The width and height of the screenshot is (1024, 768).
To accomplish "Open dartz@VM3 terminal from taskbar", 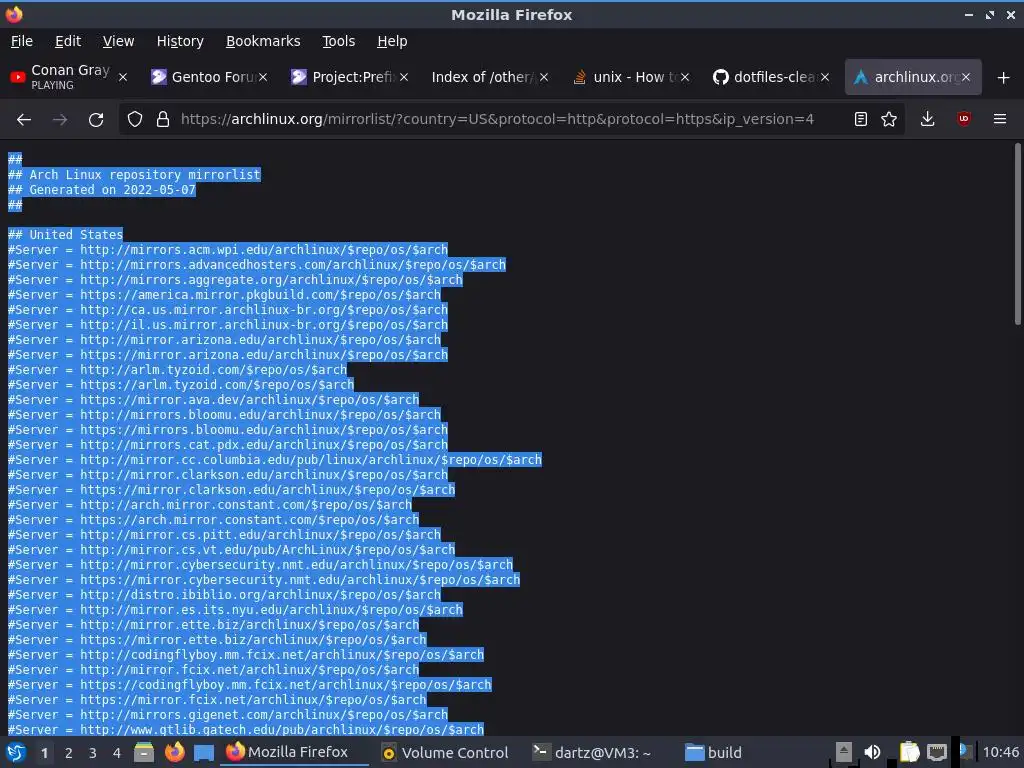I will 592,752.
